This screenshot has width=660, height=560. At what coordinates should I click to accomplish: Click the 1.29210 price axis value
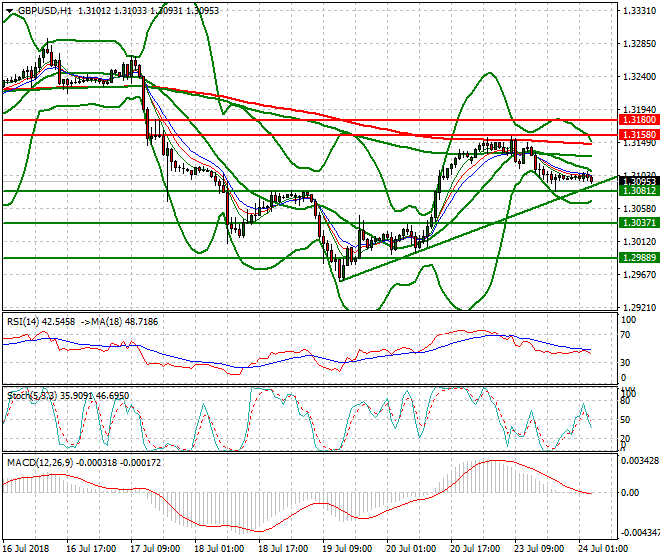pos(639,308)
